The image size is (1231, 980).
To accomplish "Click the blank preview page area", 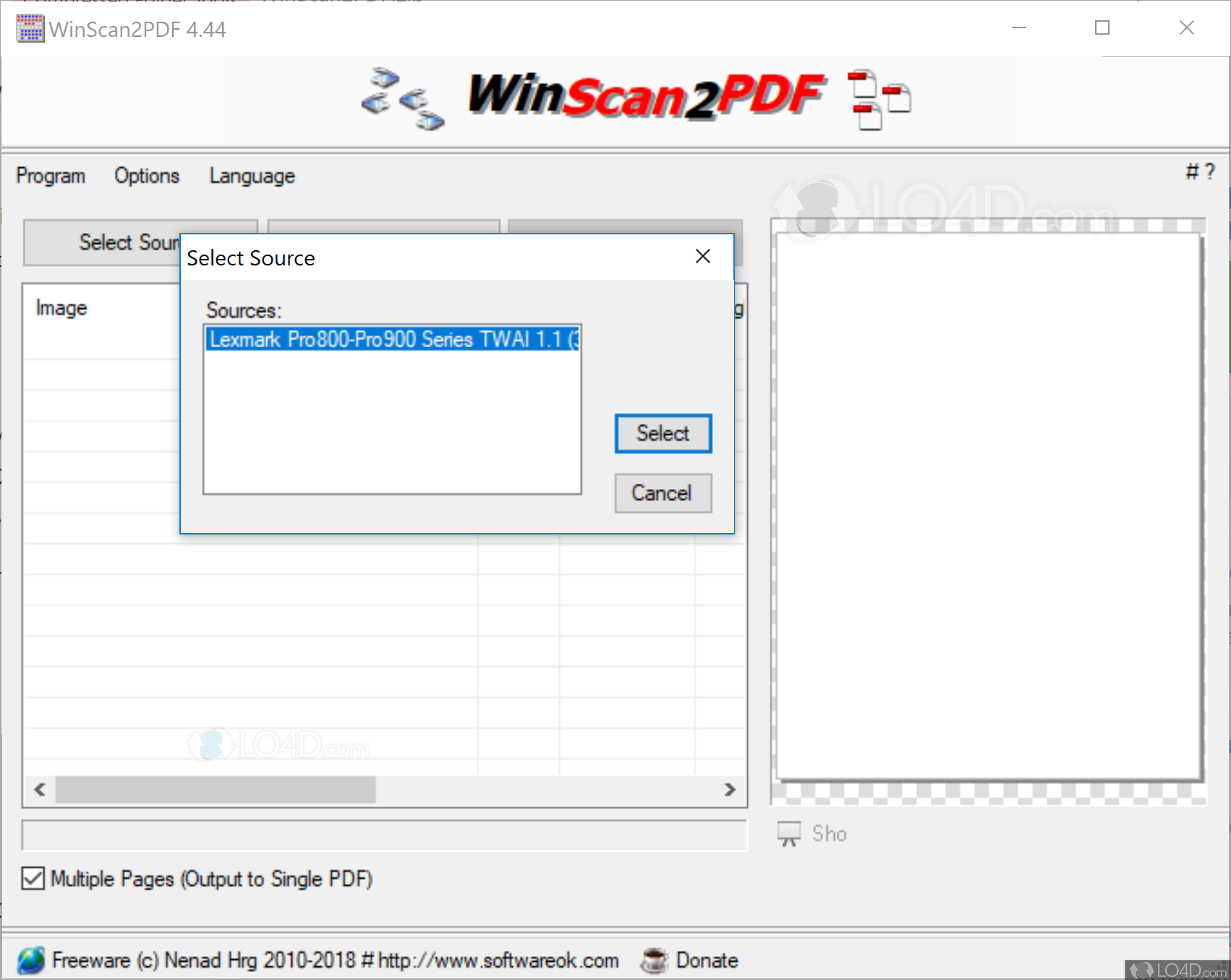I will pyautogui.click(x=989, y=506).
